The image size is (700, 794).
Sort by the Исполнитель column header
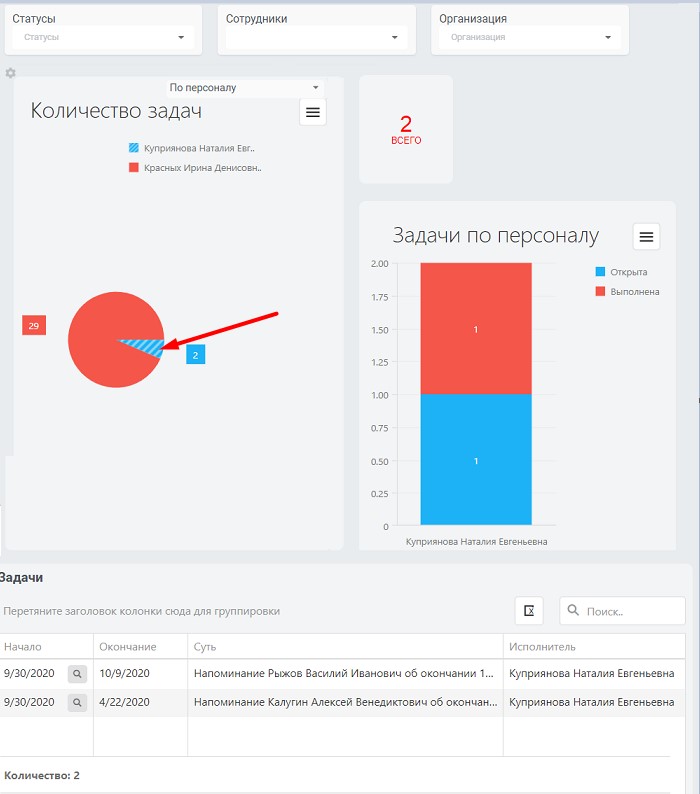point(542,647)
